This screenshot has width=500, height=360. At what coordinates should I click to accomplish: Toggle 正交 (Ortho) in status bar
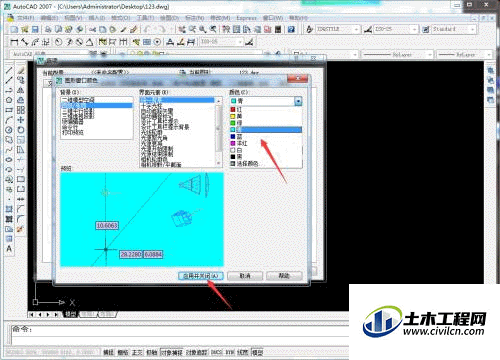[x=137, y=352]
